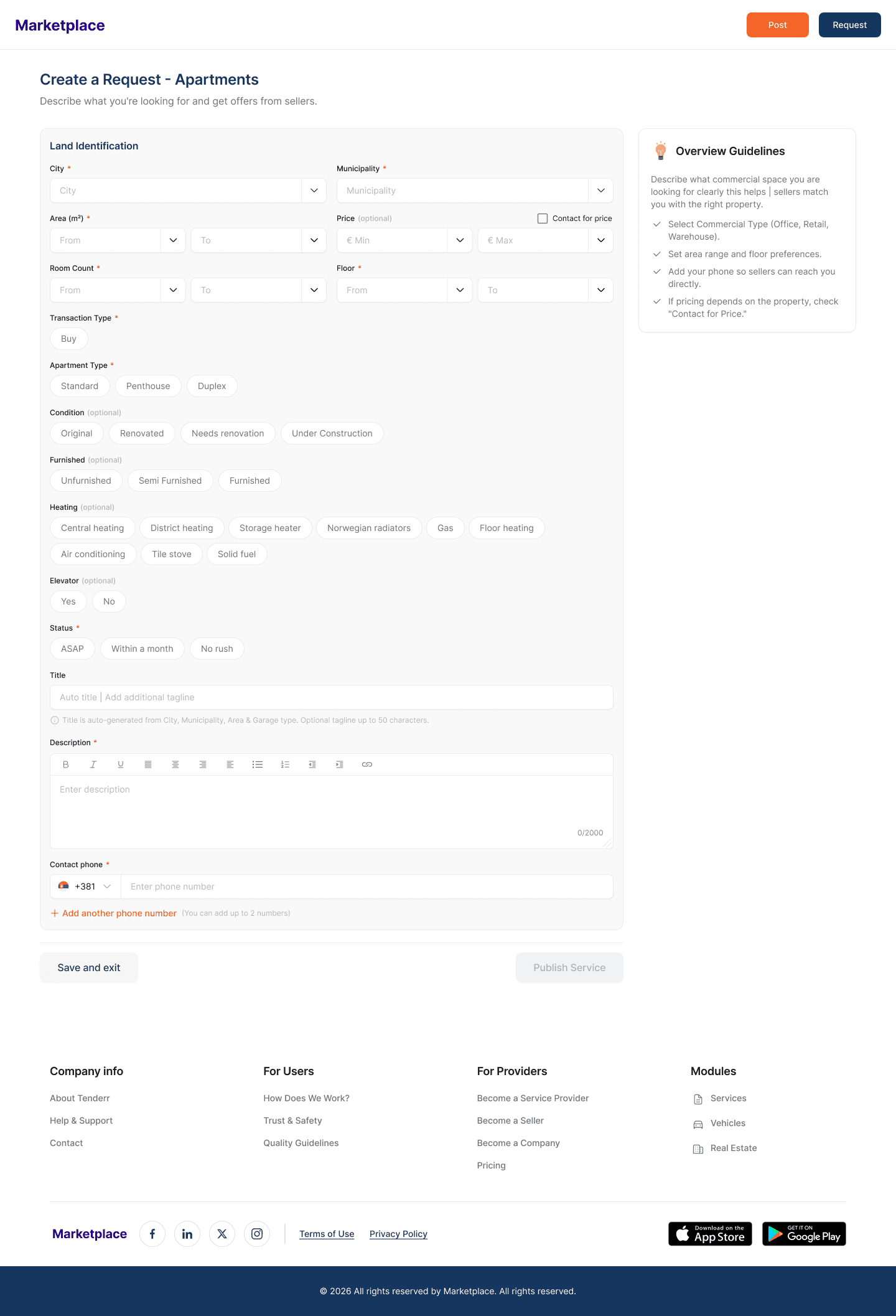
Task: Select Penthouse apartment type
Action: pos(148,386)
